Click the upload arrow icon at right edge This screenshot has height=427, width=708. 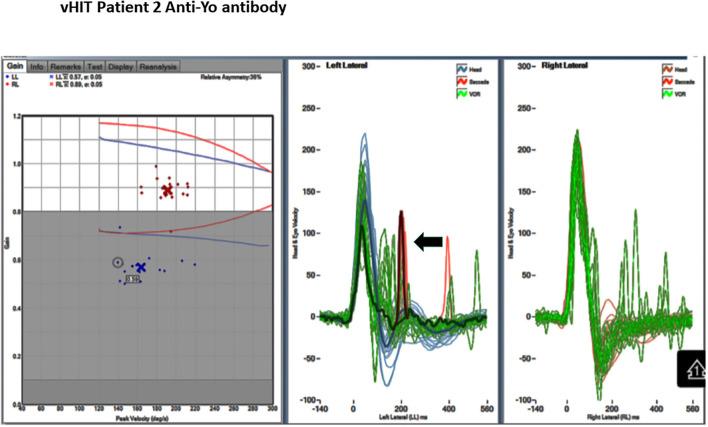click(x=693, y=368)
